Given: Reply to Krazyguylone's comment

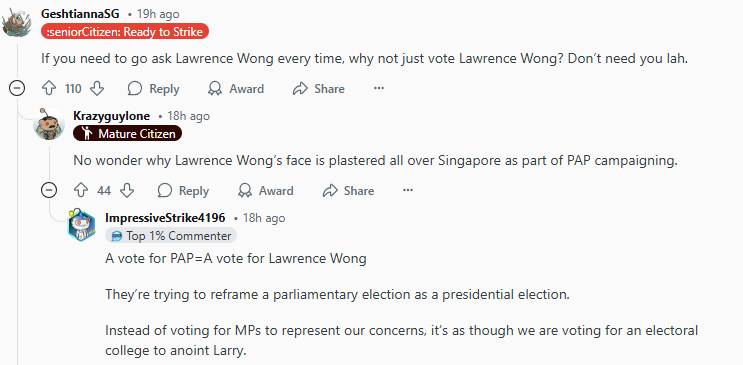Looking at the screenshot, I should [183, 191].
